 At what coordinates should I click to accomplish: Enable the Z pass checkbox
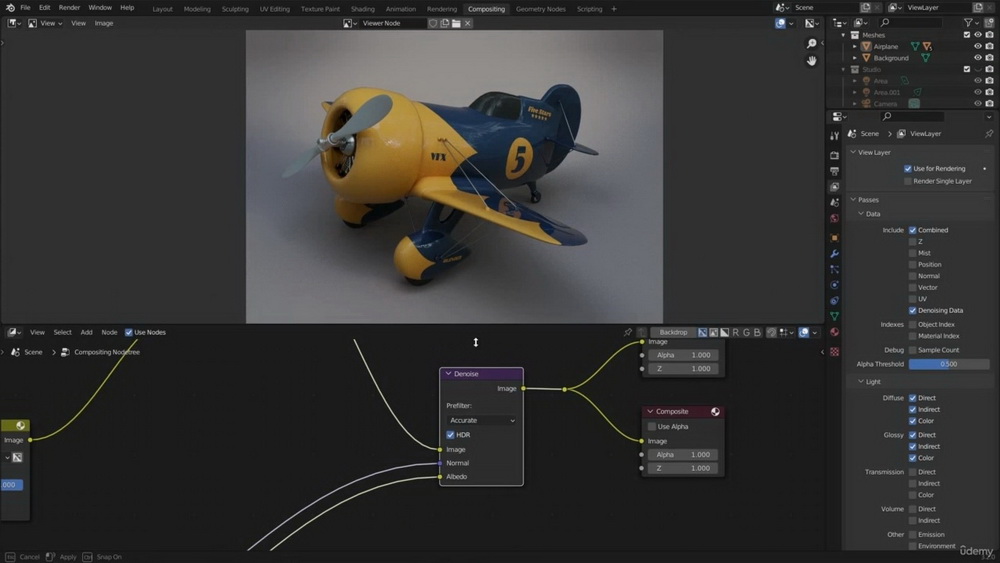[x=913, y=242]
